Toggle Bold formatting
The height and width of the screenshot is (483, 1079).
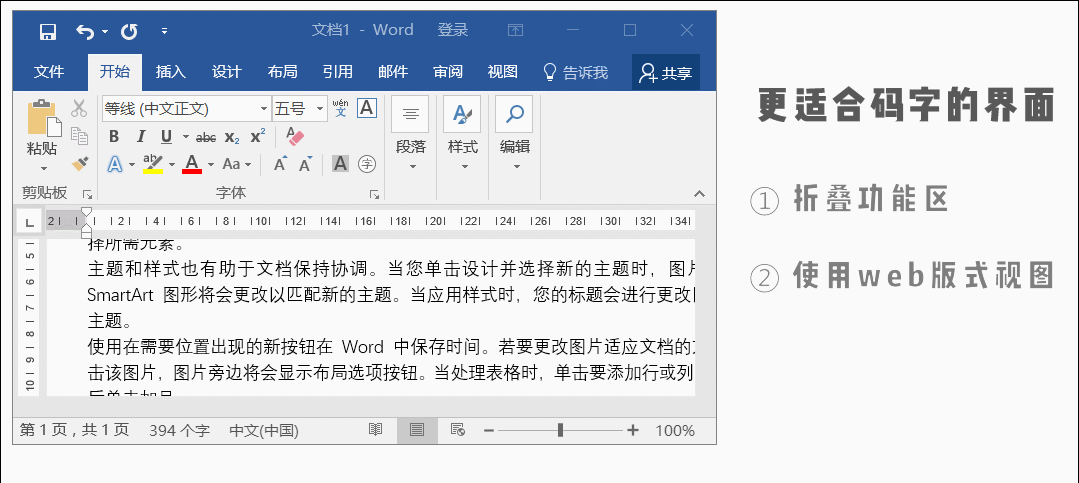[x=114, y=137]
